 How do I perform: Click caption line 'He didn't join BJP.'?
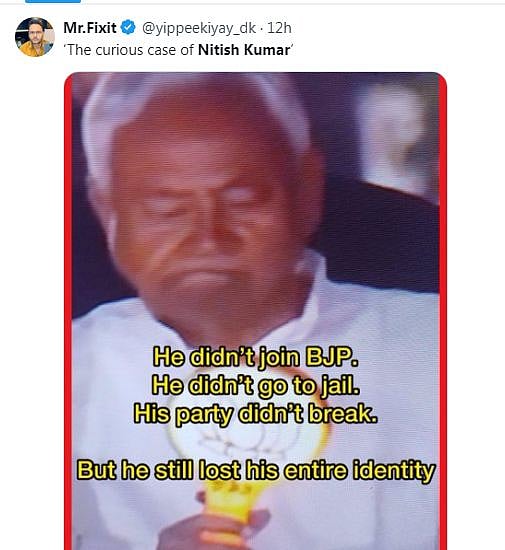(256, 357)
